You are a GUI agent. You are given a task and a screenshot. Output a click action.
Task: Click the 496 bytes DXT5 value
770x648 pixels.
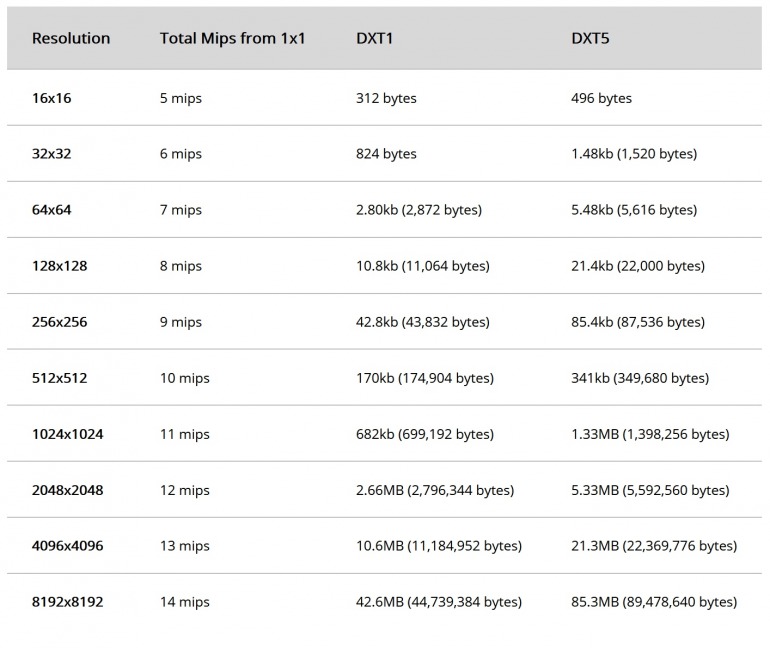pos(601,98)
